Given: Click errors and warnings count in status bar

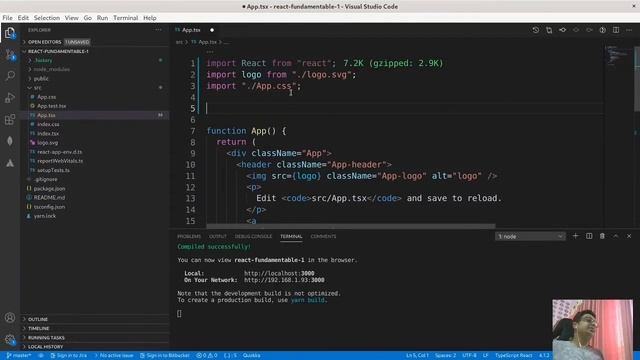Looking at the screenshot, I should 207,356.
